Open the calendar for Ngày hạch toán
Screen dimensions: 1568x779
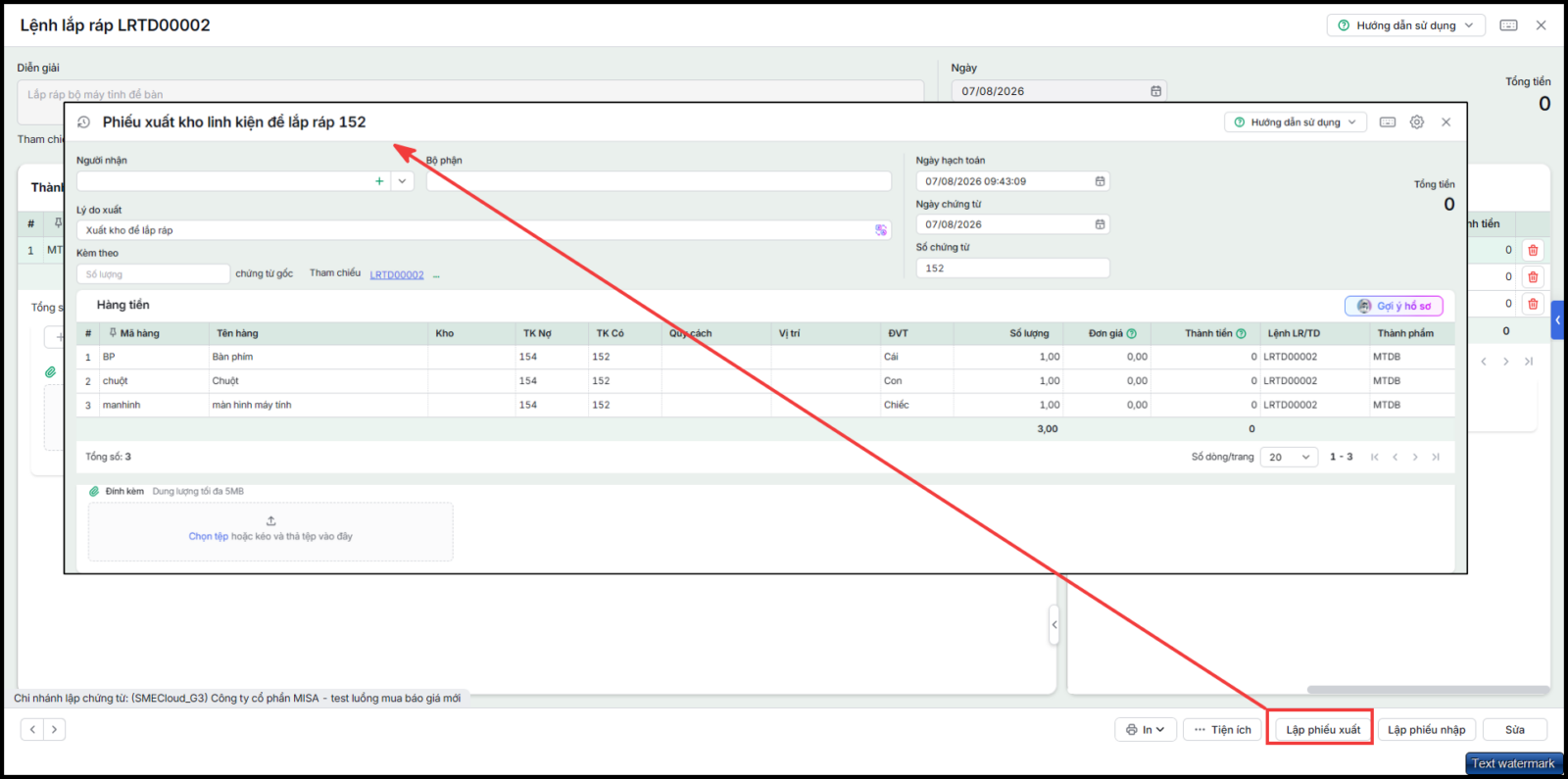pyautogui.click(x=1100, y=181)
